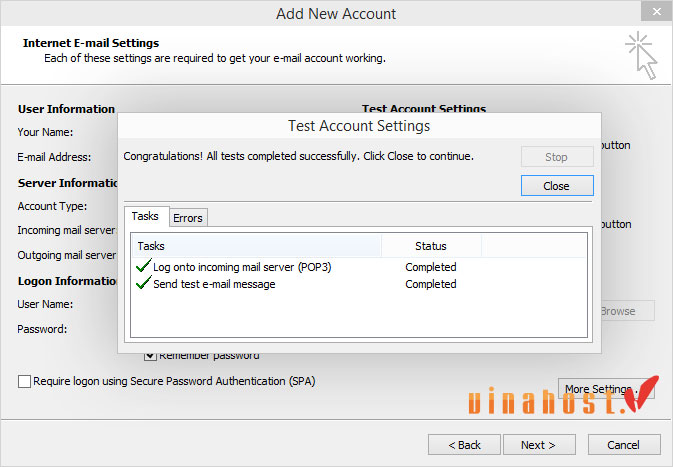Screen dimensions: 673x467
Task: Click the Completed status of Send test e-mail
Action: tap(430, 284)
